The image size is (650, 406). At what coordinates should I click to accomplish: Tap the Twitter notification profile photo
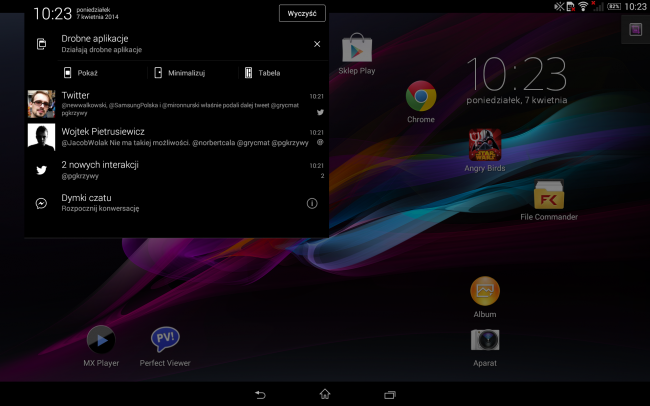tap(41, 104)
